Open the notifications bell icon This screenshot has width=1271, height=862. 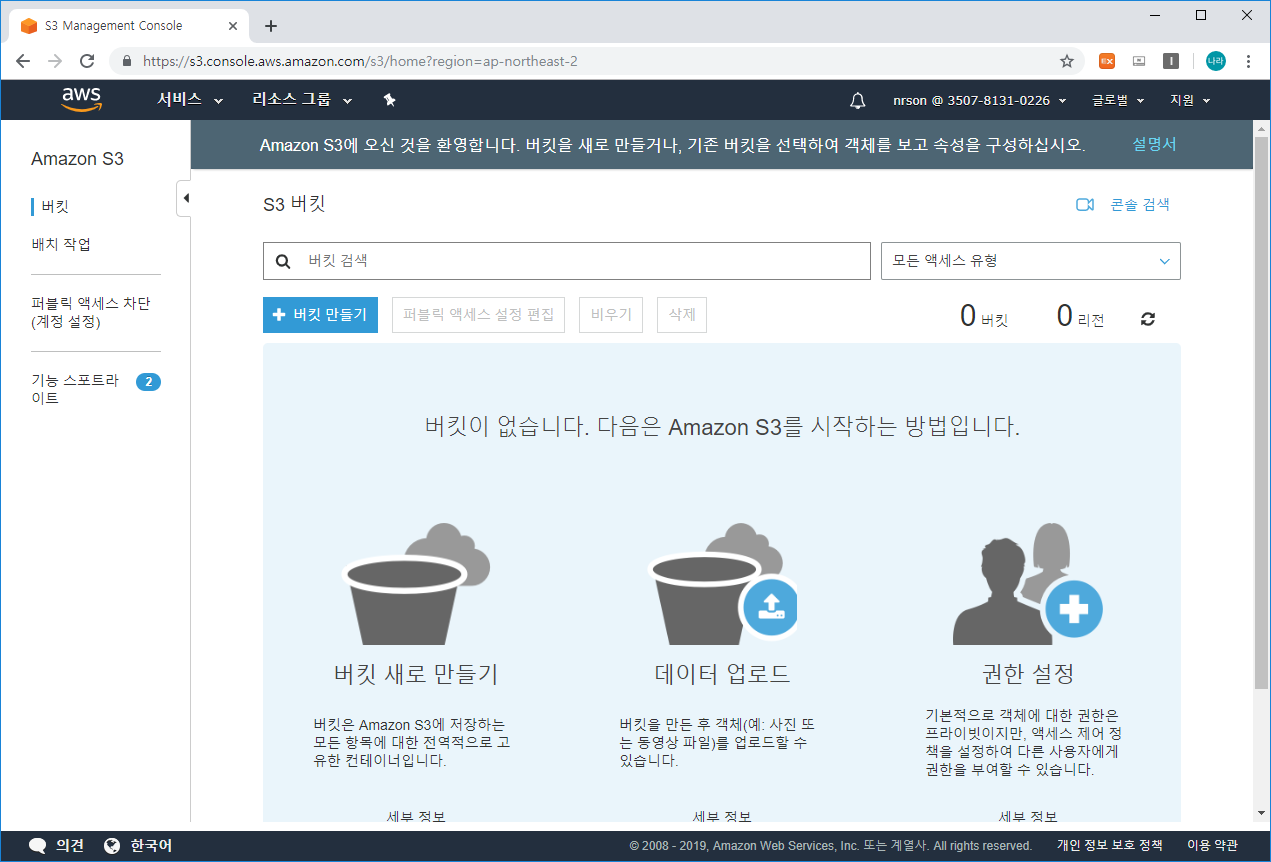[x=857, y=100]
